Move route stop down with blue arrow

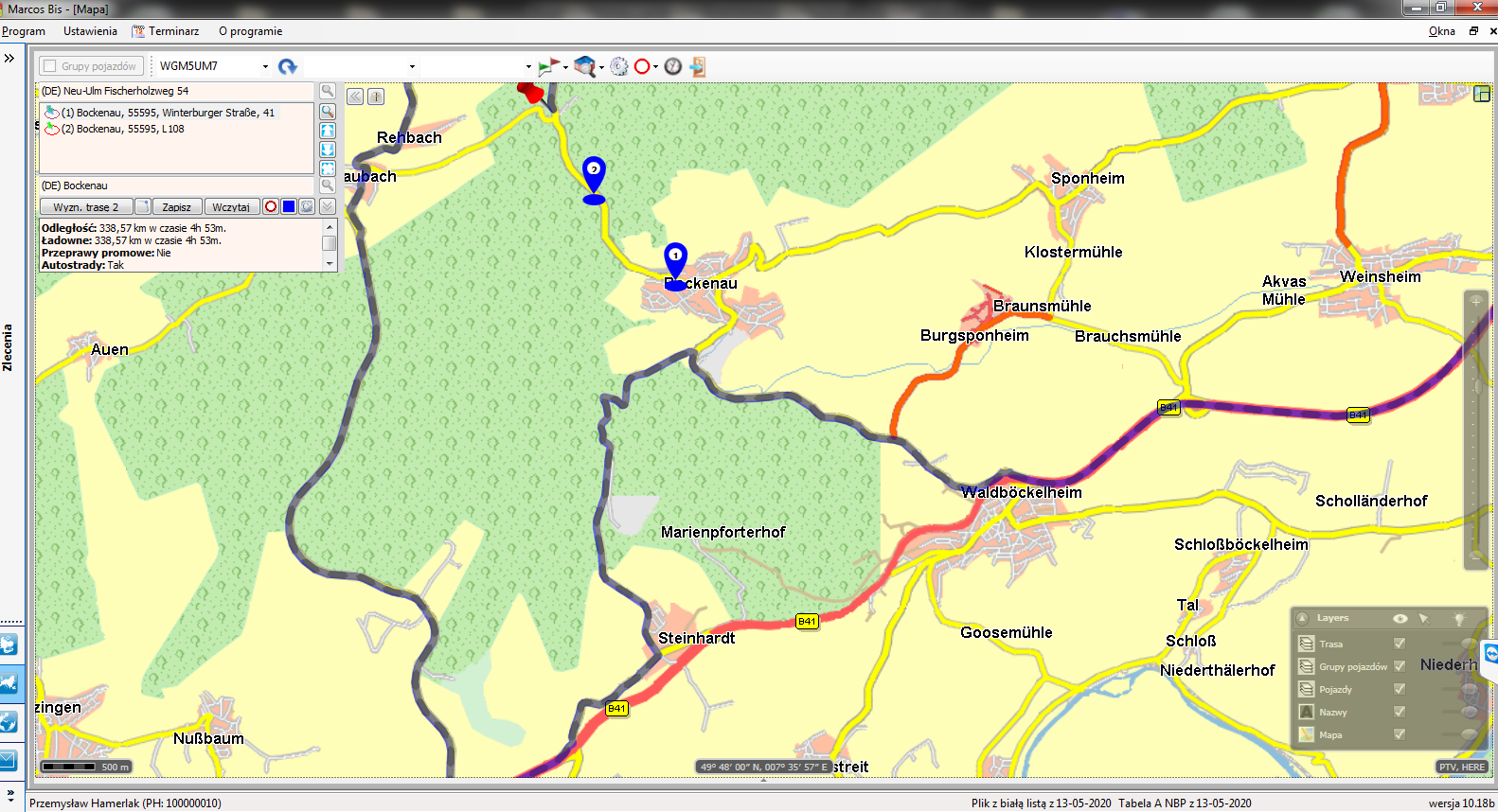[328, 150]
